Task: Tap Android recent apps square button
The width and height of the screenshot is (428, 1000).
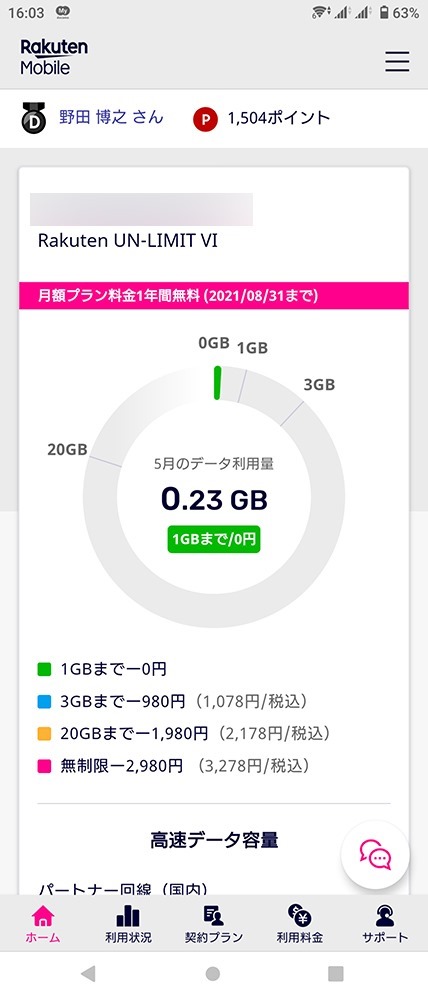Action: (x=336, y=973)
